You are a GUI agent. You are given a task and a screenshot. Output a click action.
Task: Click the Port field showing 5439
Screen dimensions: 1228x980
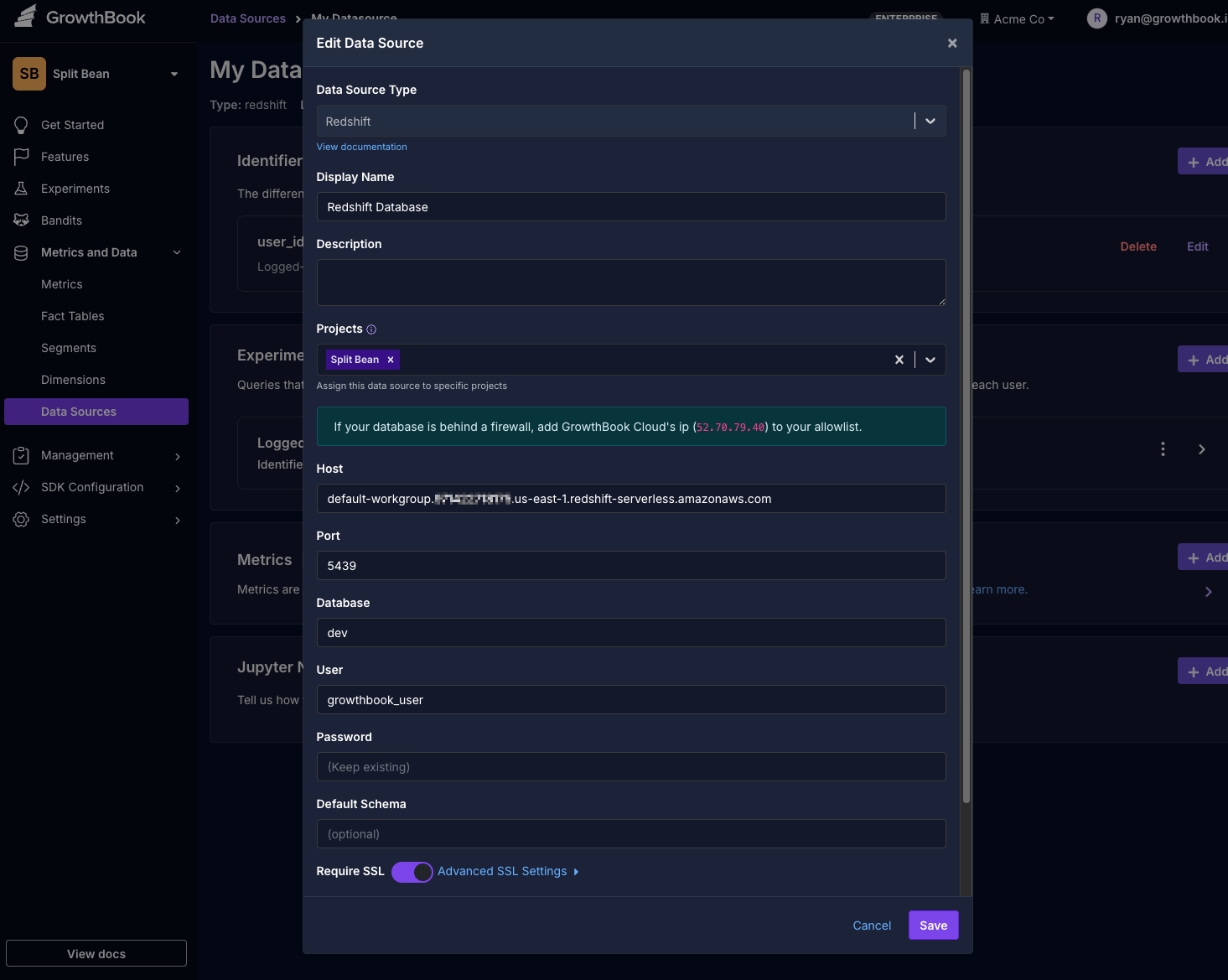point(631,566)
